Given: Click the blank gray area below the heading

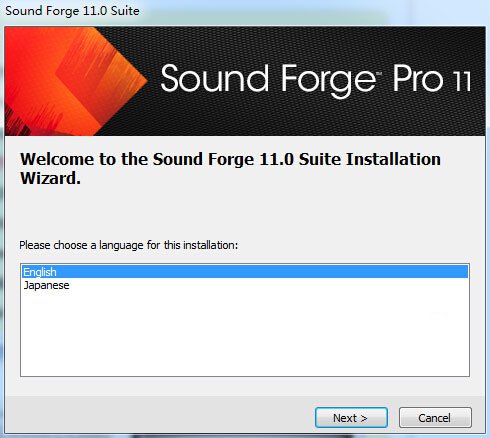Looking at the screenshot, I should point(245,212).
